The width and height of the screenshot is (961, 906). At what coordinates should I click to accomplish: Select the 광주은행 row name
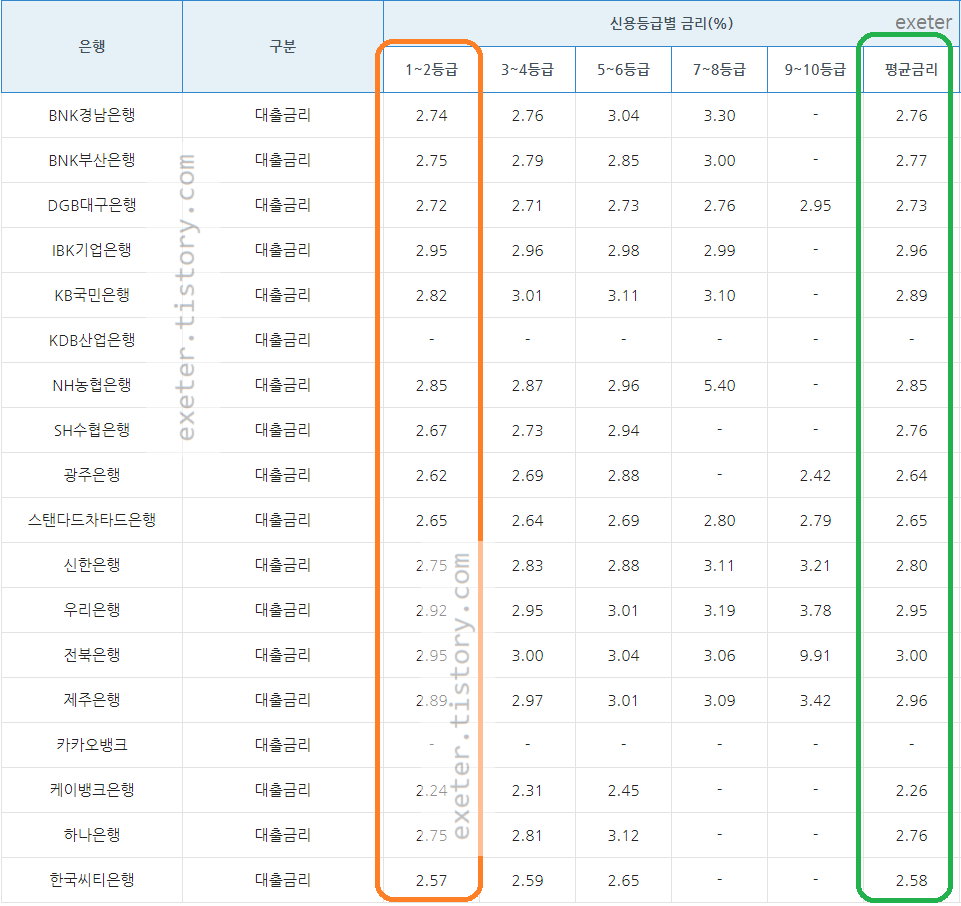point(92,475)
